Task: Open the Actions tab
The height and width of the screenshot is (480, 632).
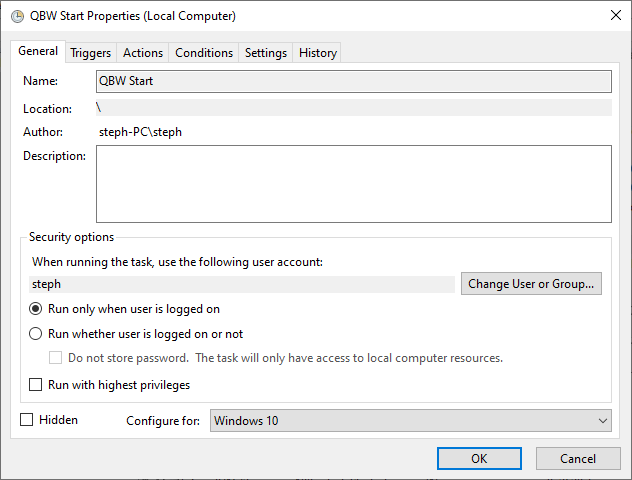Action: tap(143, 53)
